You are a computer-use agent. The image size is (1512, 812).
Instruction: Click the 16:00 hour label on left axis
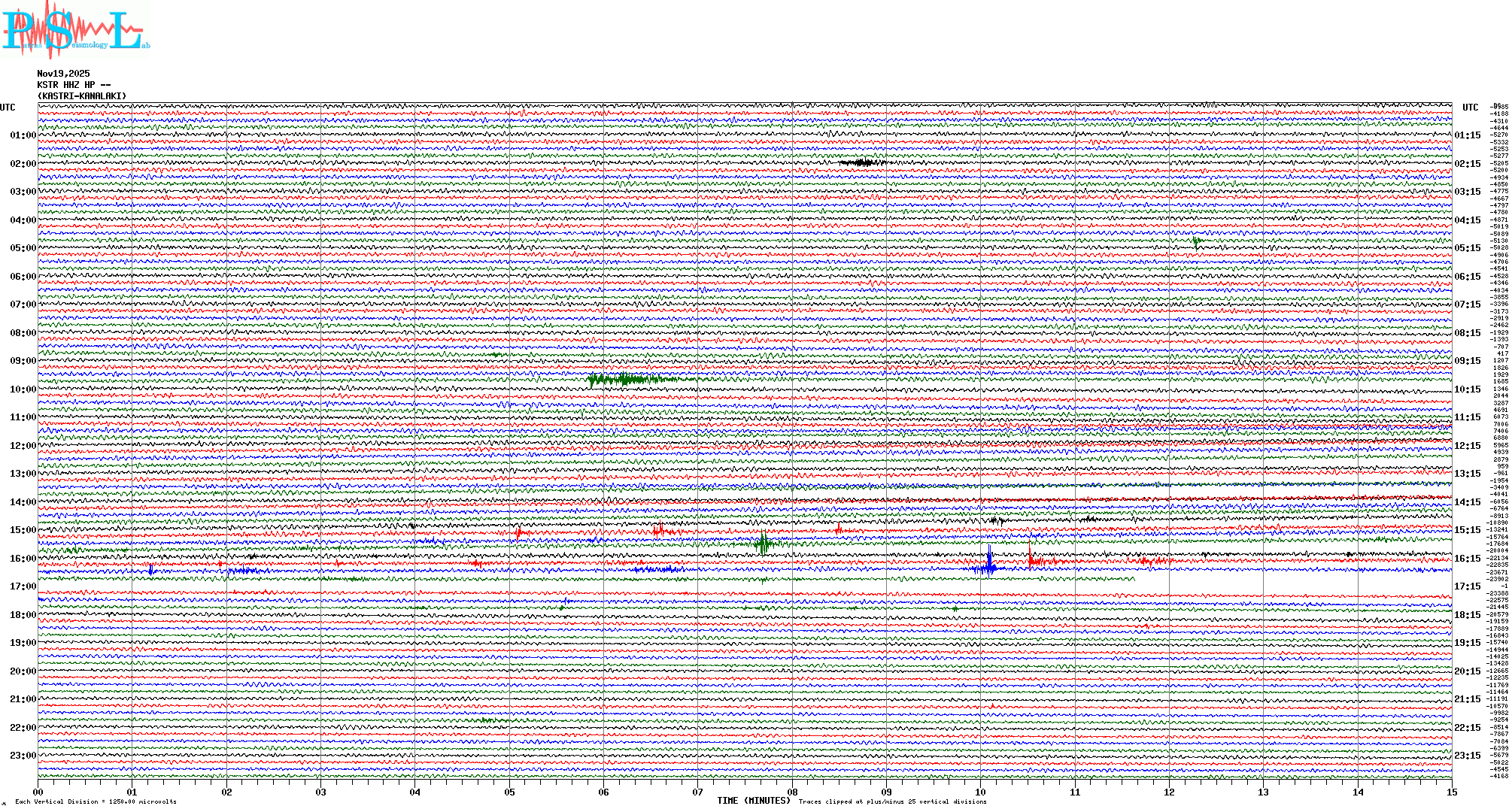[x=23, y=559]
